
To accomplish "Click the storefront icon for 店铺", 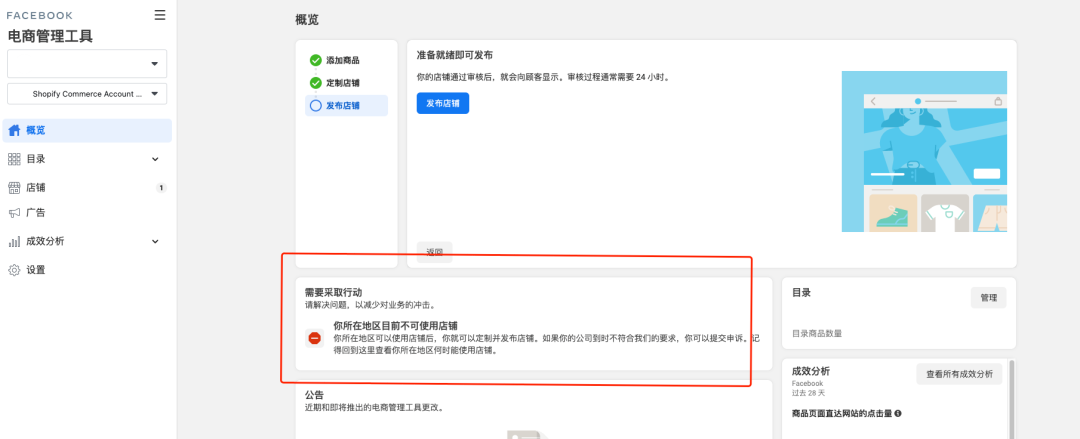I will [14, 187].
